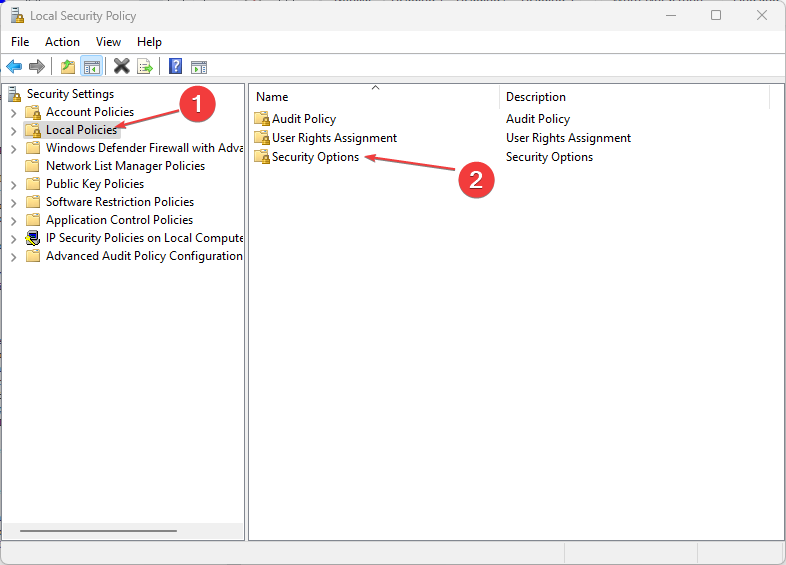This screenshot has width=786, height=565.
Task: Click the Audit Policy folder icon in list
Action: coord(262,119)
